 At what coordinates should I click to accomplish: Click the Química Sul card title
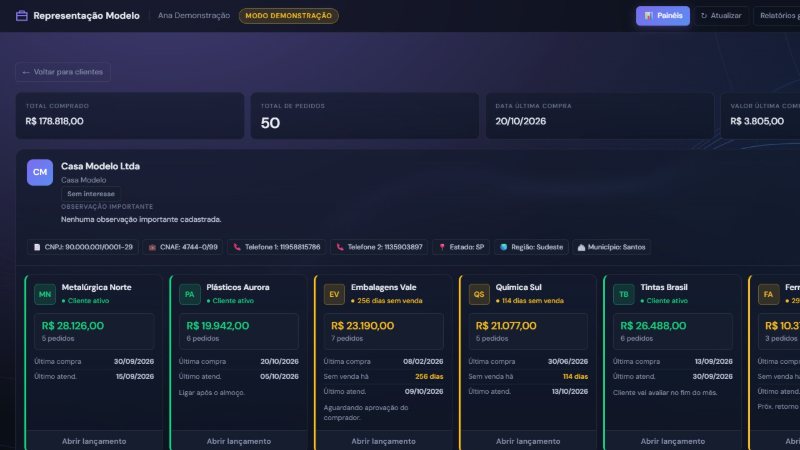coord(518,287)
